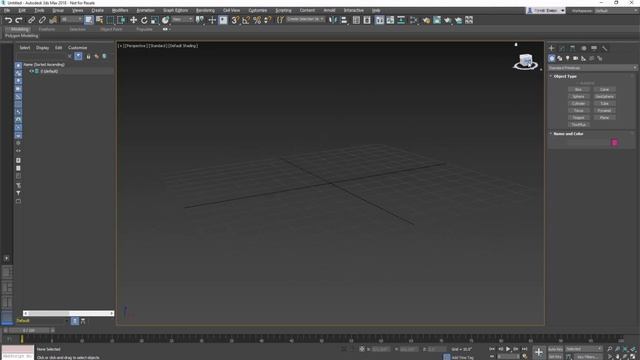640x360 pixels.
Task: Toggle the Spinner Snap button
Action: 267,20
